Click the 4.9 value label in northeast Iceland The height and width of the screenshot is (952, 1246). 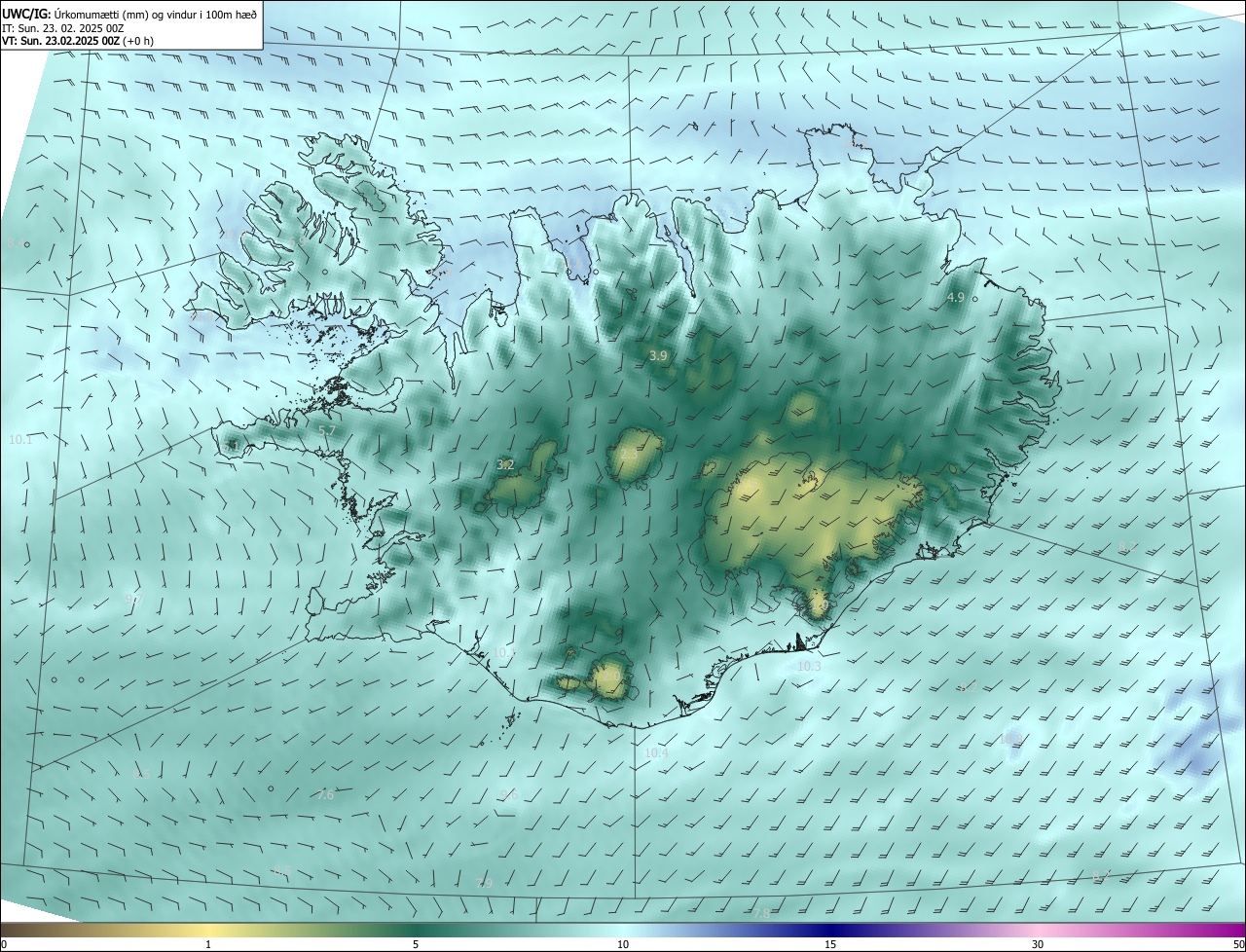click(955, 298)
